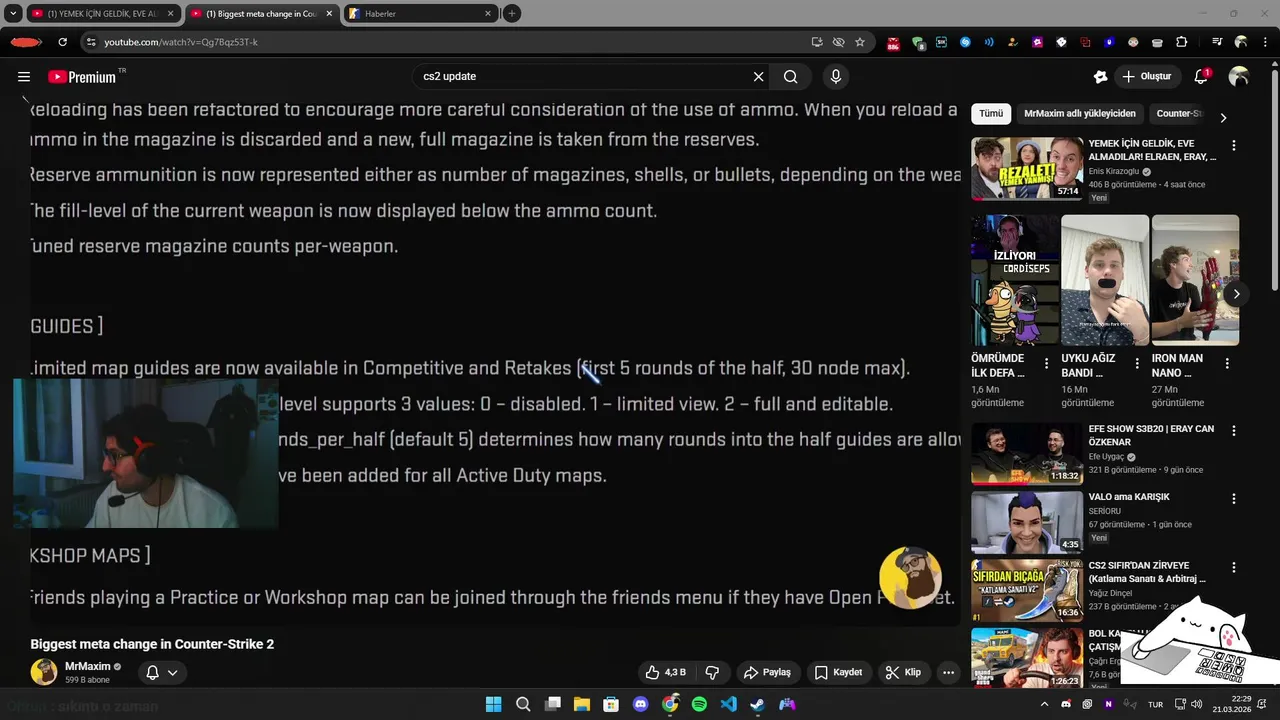Start voice search with microphone

click(836, 77)
